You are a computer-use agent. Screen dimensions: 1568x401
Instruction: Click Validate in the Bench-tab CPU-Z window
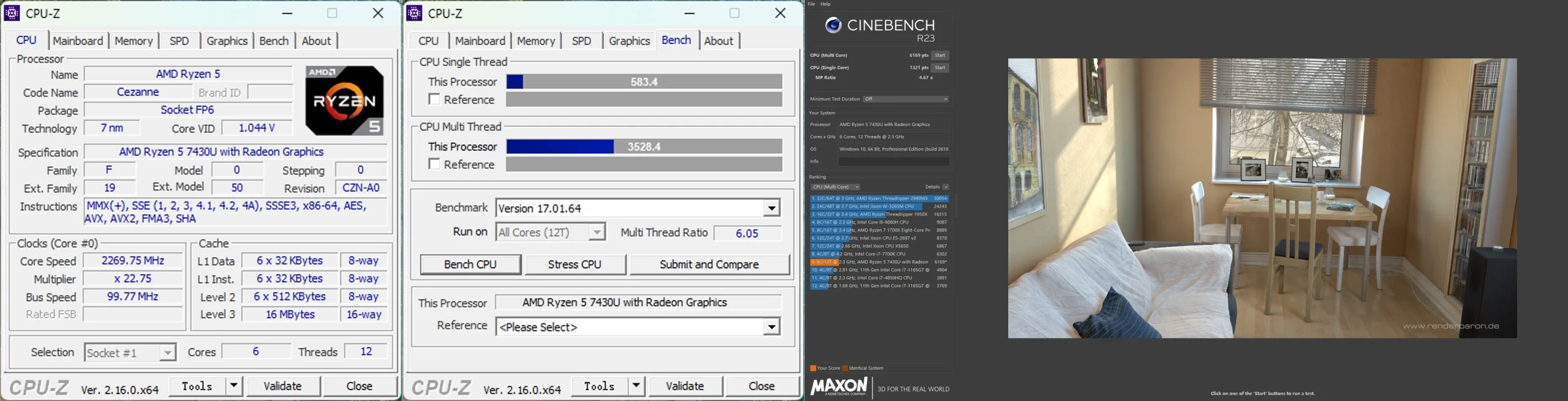tap(685, 386)
